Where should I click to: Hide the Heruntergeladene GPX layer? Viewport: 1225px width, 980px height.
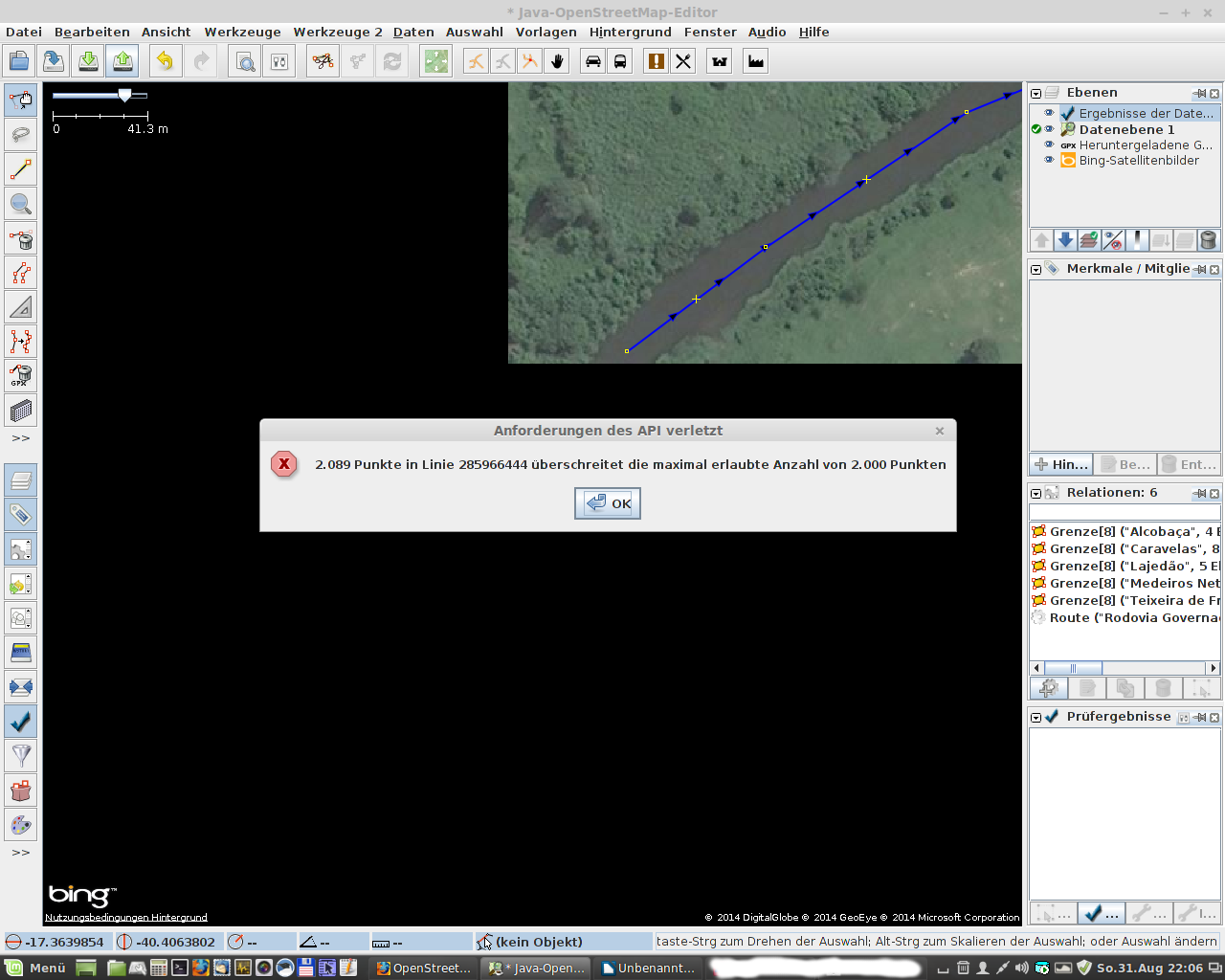point(1049,145)
